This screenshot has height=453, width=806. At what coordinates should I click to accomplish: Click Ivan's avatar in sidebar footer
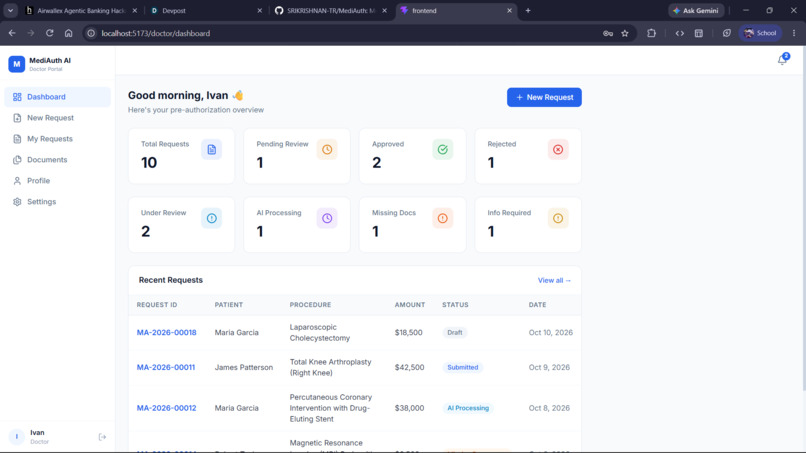click(16, 437)
